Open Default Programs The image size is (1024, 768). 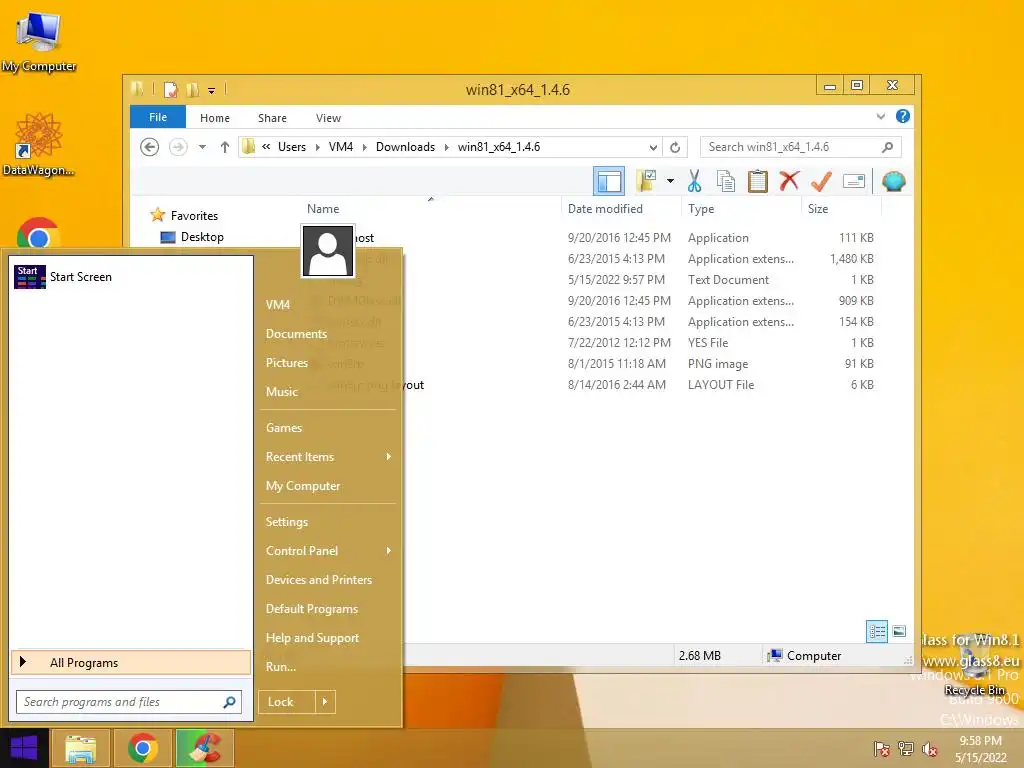312,609
